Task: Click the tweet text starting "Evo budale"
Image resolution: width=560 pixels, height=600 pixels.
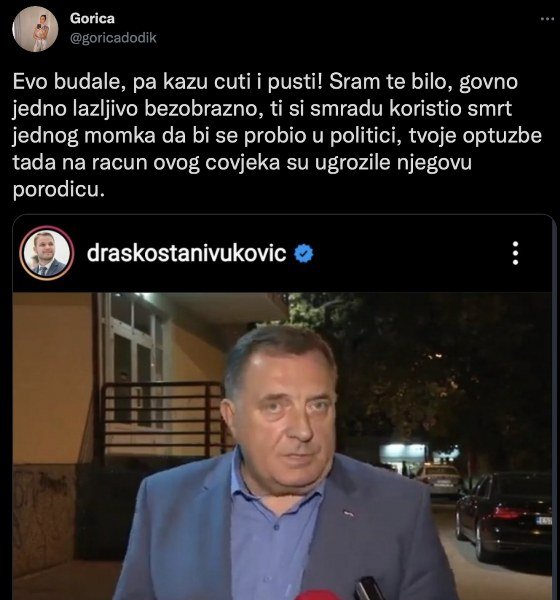Action: 277,135
